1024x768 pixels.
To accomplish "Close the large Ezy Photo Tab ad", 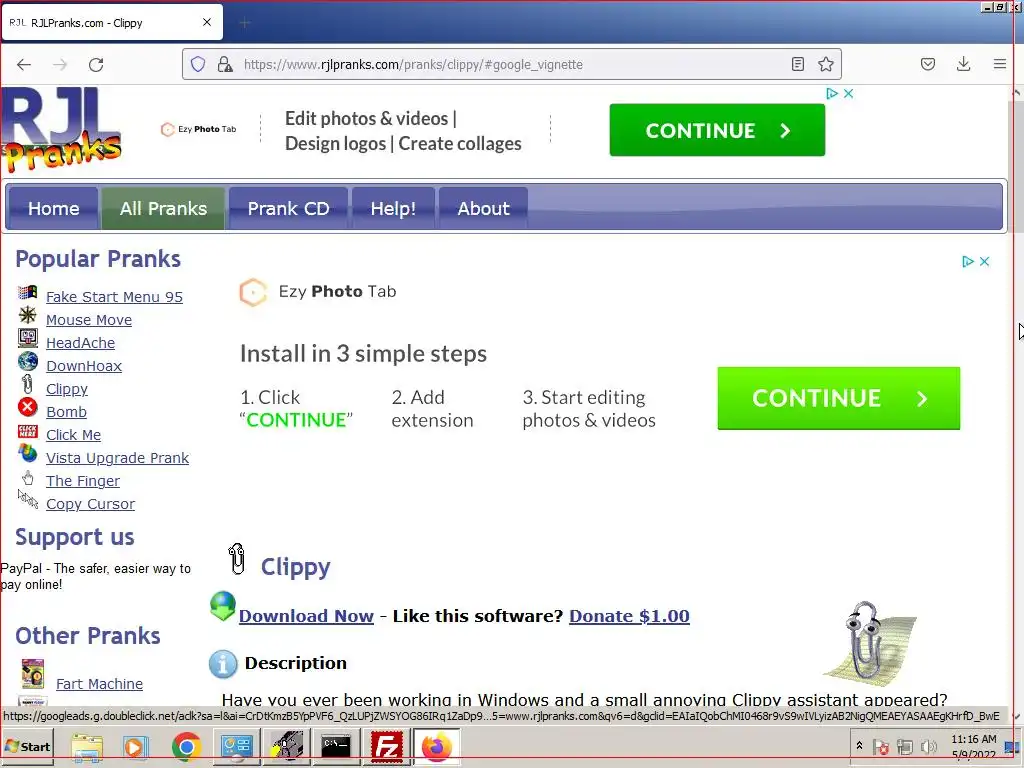I will click(x=984, y=261).
